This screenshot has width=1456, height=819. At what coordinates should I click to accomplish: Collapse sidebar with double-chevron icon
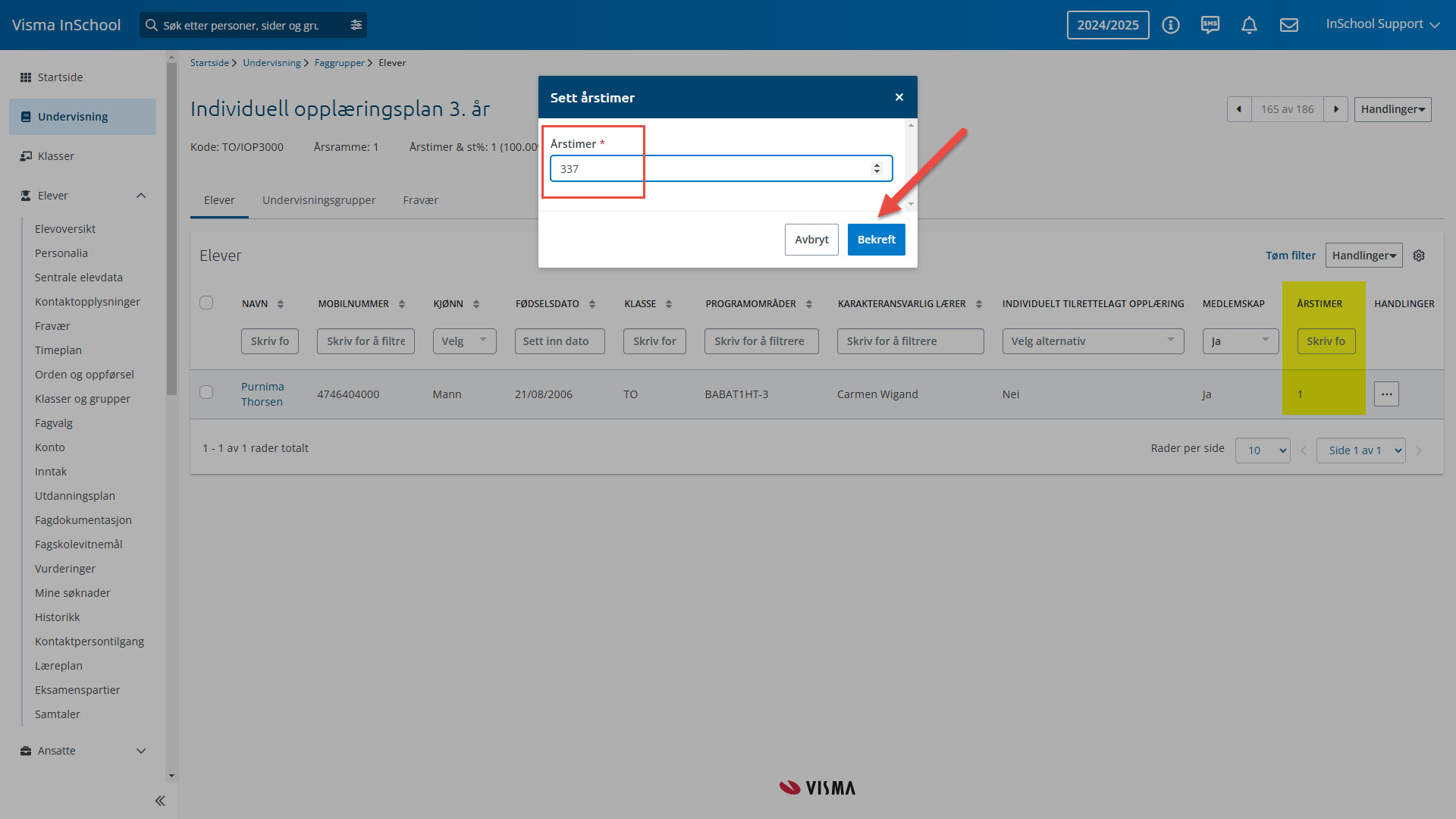(160, 801)
